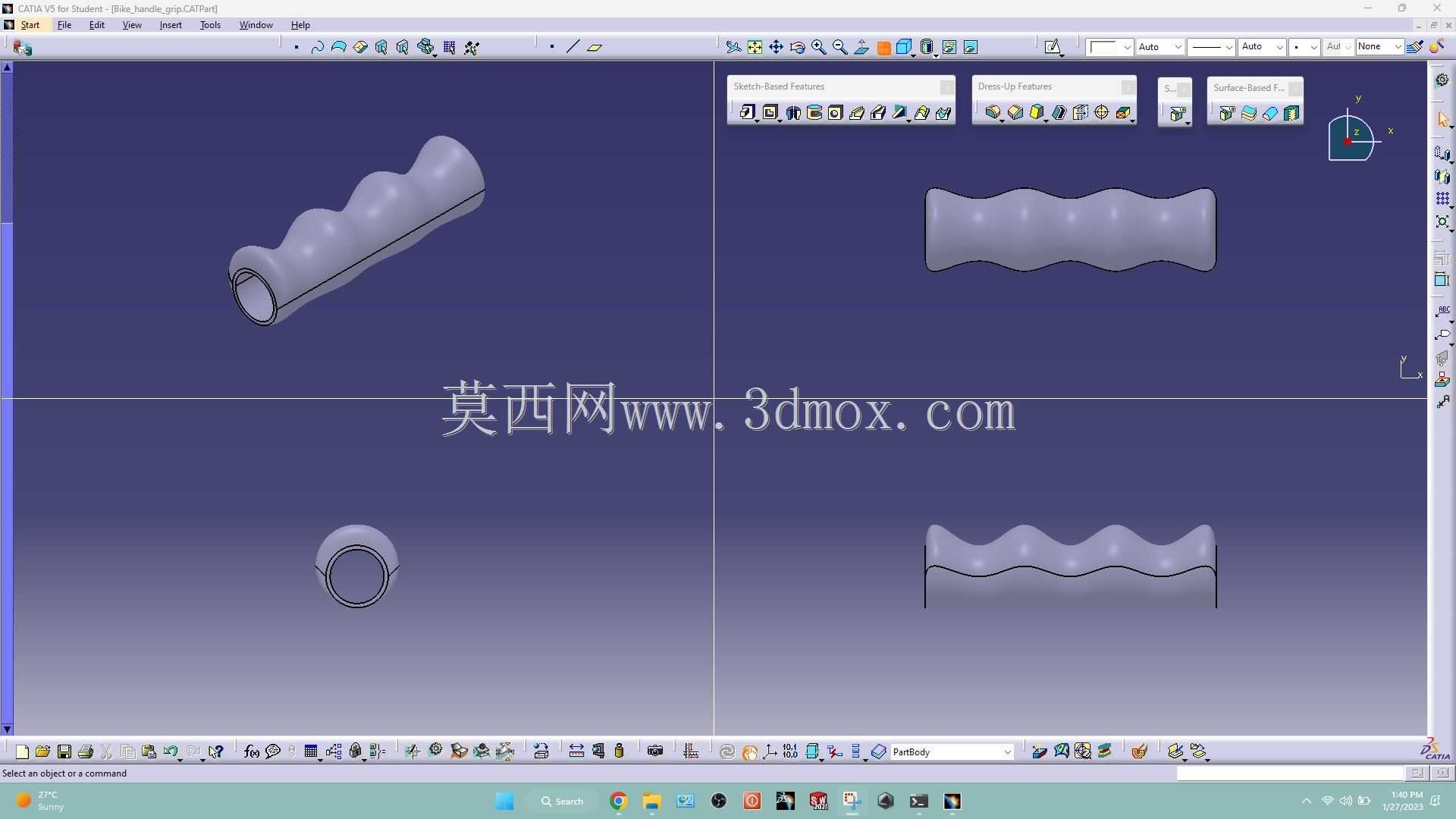Viewport: 1456px width, 819px height.
Task: Click the Rotate view tool
Action: pyautogui.click(x=797, y=47)
